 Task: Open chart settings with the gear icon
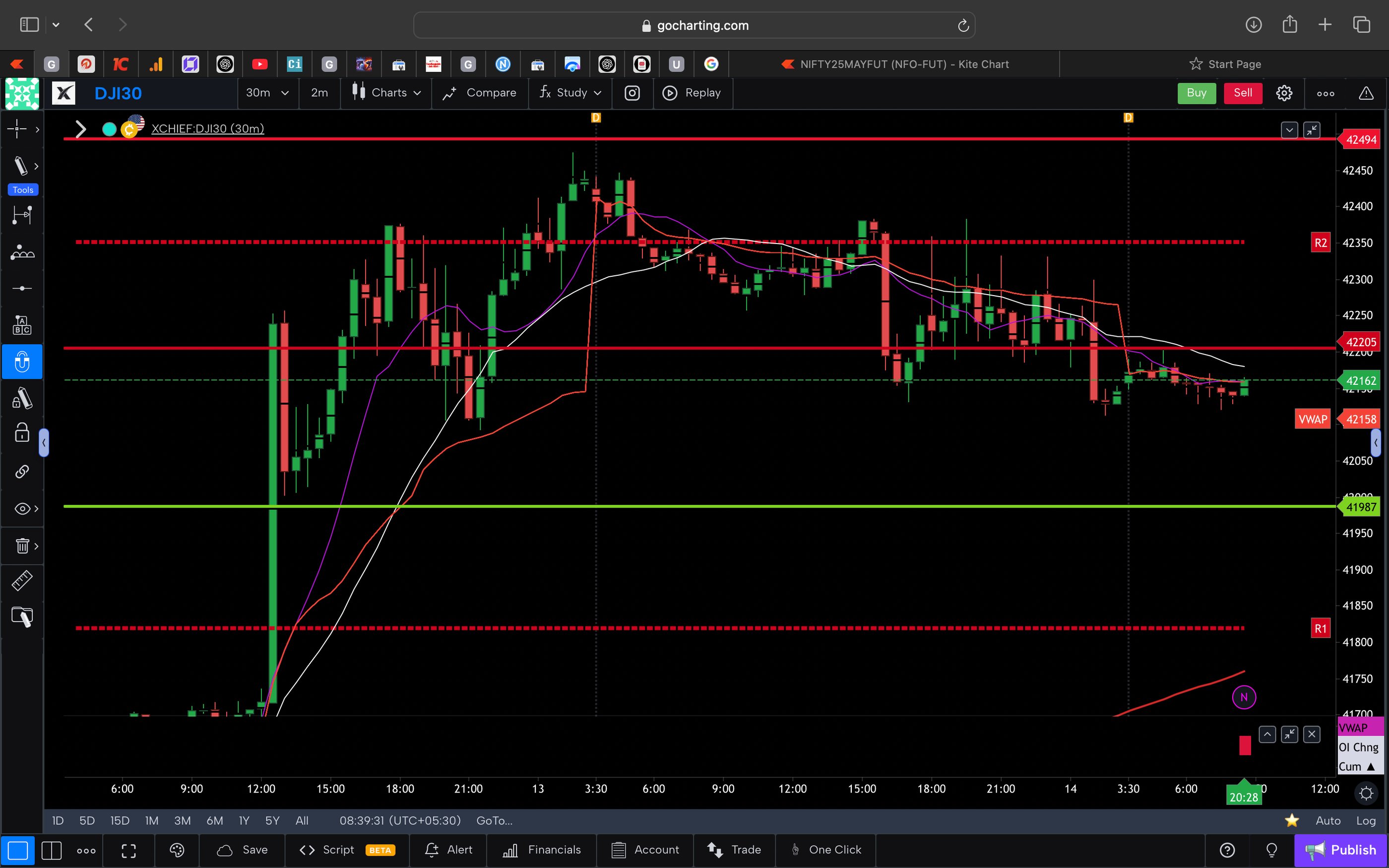[x=1284, y=93]
